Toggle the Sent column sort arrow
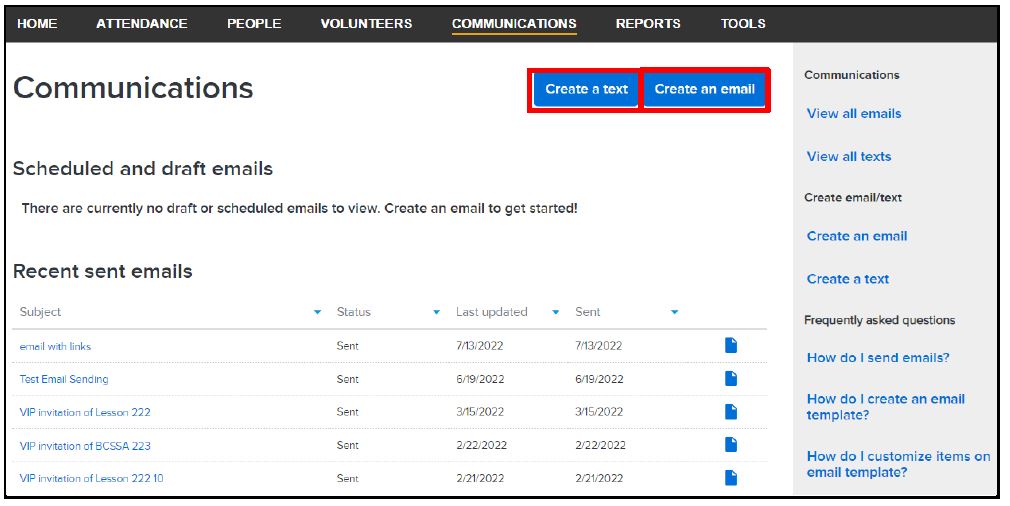 tap(674, 313)
